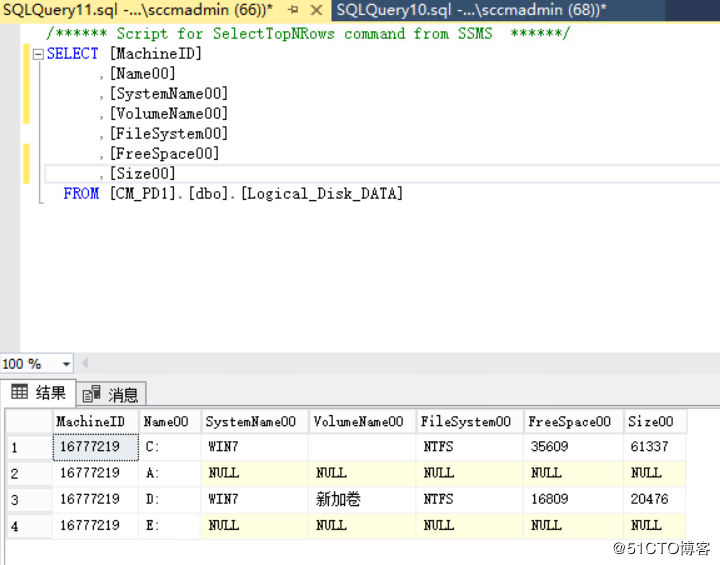Click the NULL SystemName00 cell in row 2
The height and width of the screenshot is (565, 720).
coord(254,474)
